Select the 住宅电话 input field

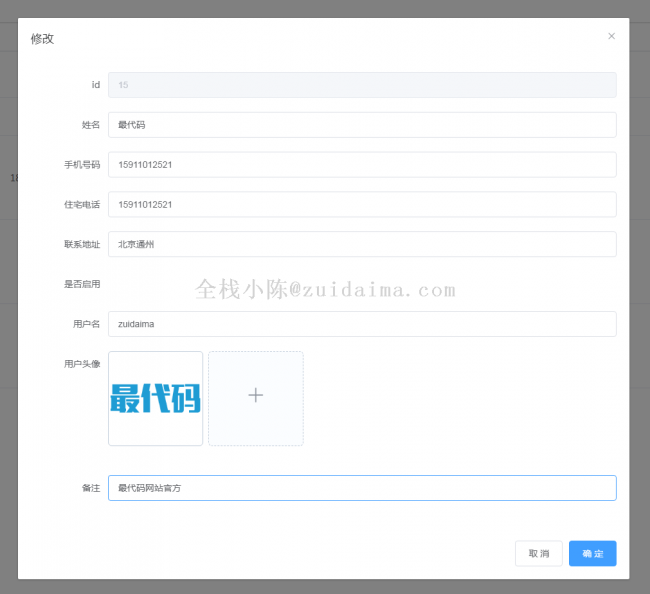(361, 205)
